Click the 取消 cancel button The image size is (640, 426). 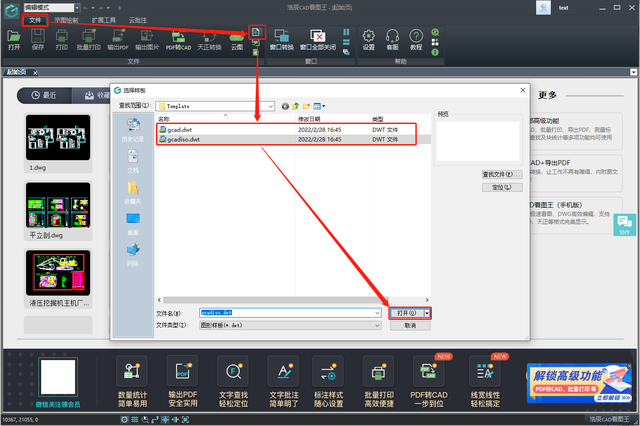[410, 326]
